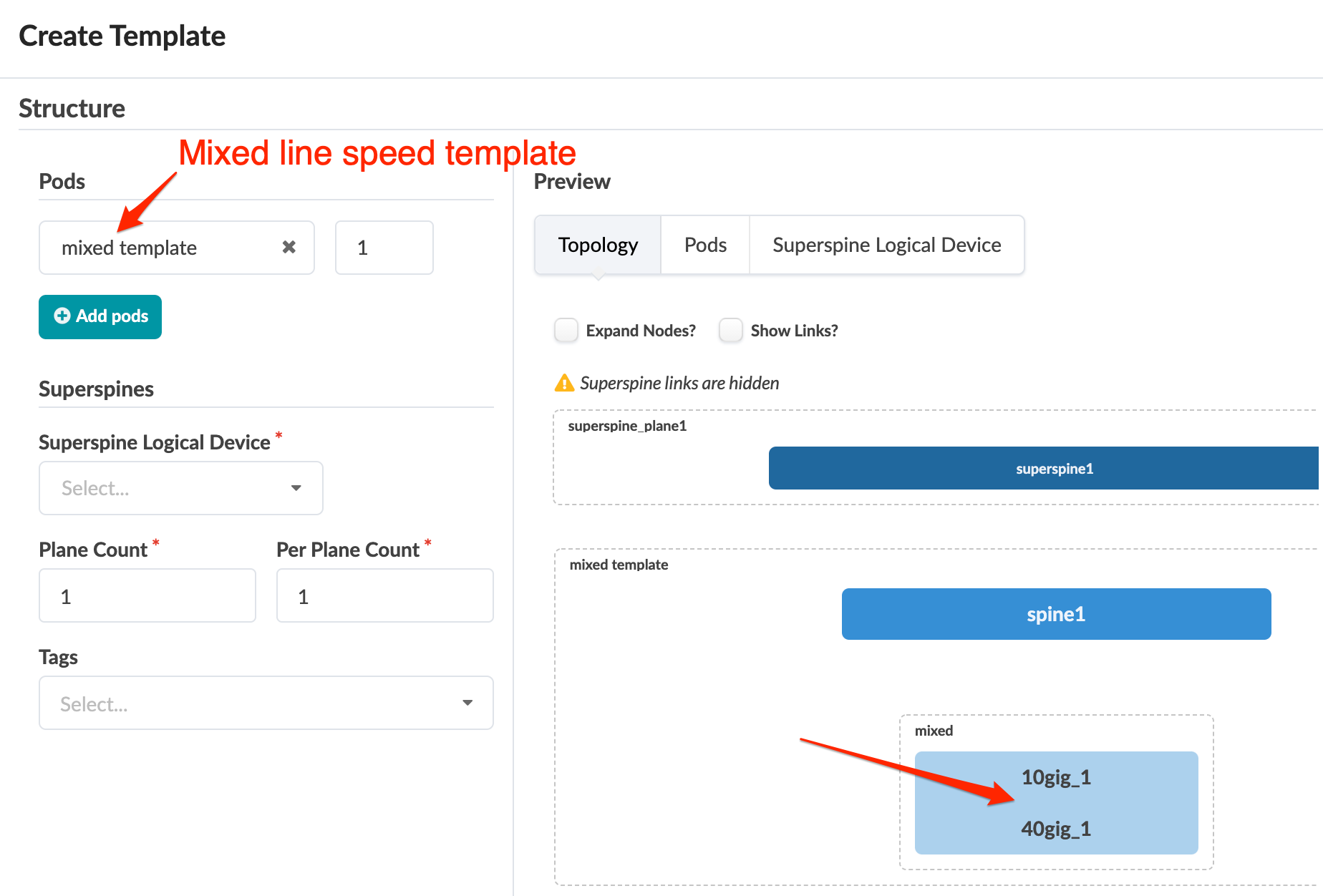Click the Add pods button

(100, 316)
